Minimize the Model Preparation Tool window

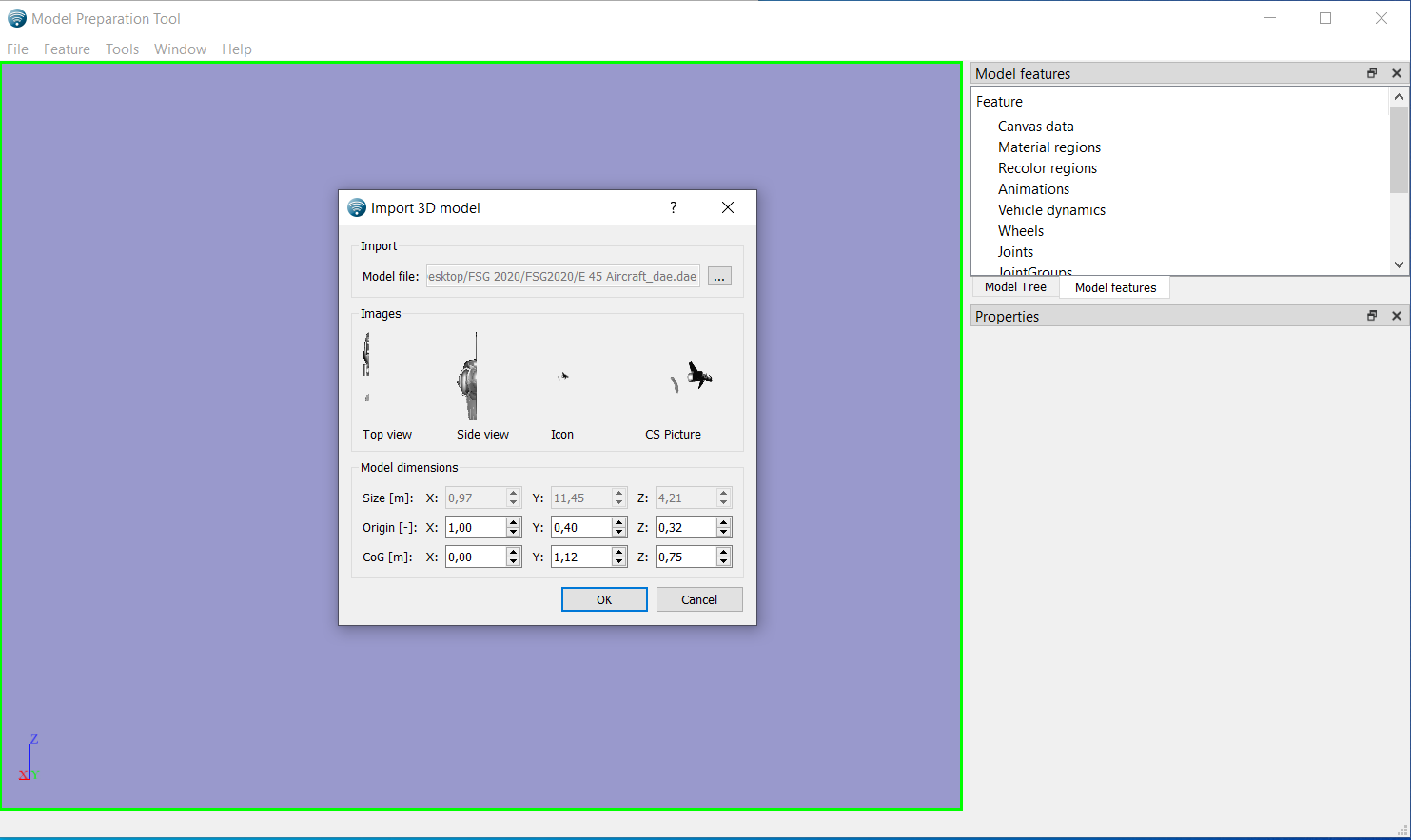1270,18
